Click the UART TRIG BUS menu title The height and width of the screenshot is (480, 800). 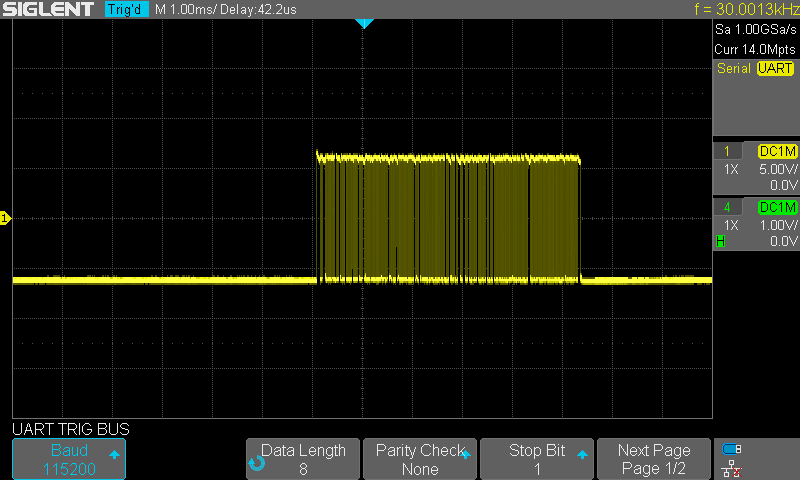71,429
